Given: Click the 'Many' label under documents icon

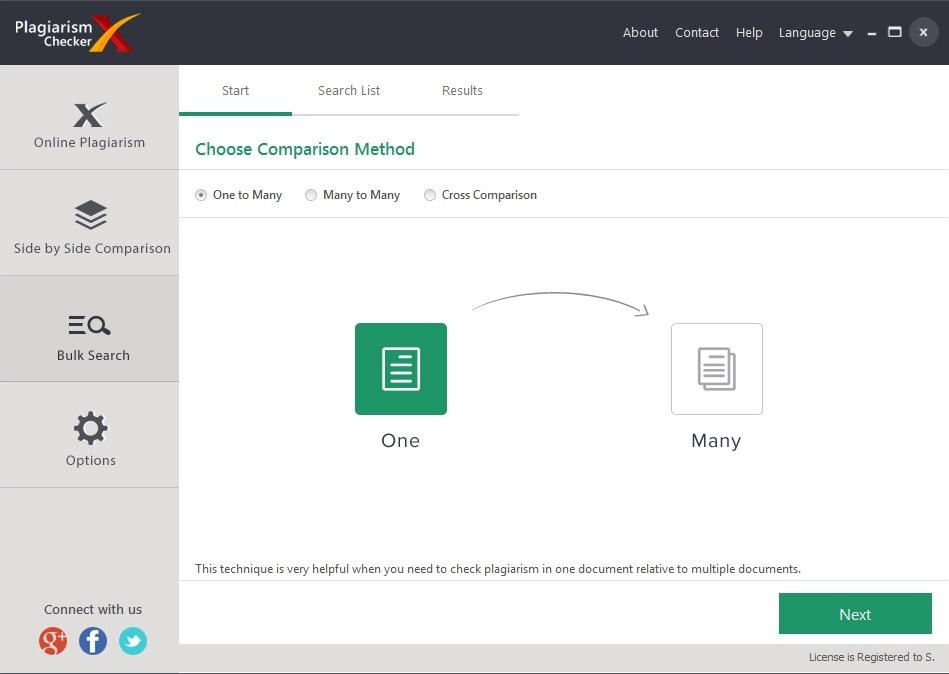Looking at the screenshot, I should pos(716,441).
